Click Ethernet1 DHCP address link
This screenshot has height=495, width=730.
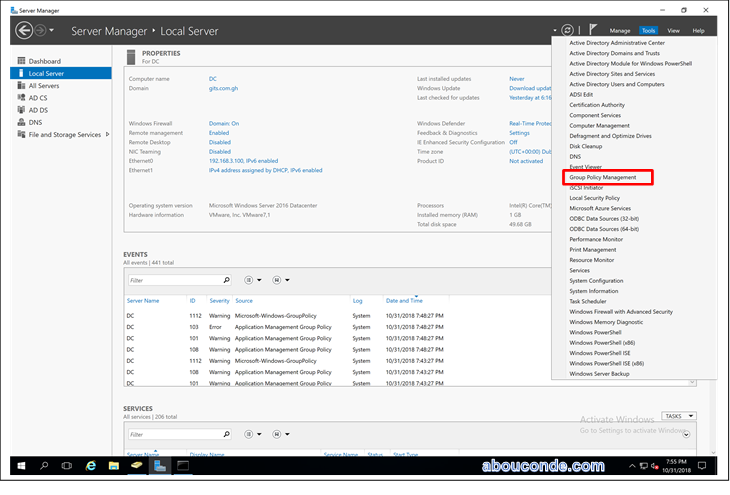265,170
